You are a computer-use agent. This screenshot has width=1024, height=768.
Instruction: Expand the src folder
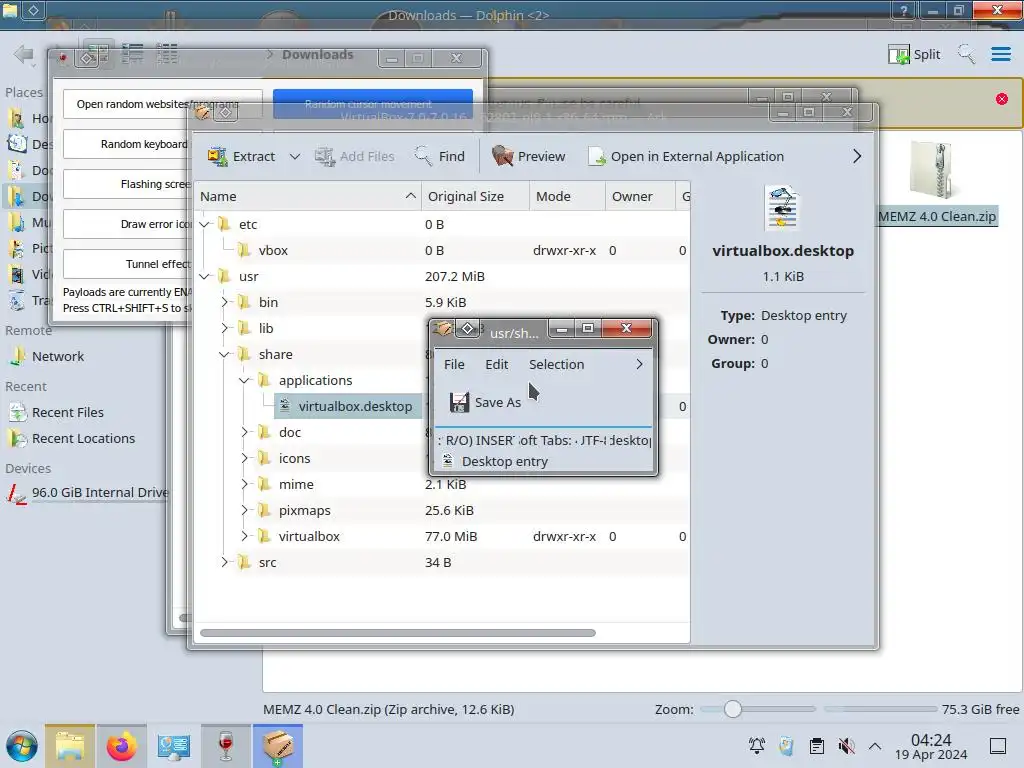(x=224, y=562)
